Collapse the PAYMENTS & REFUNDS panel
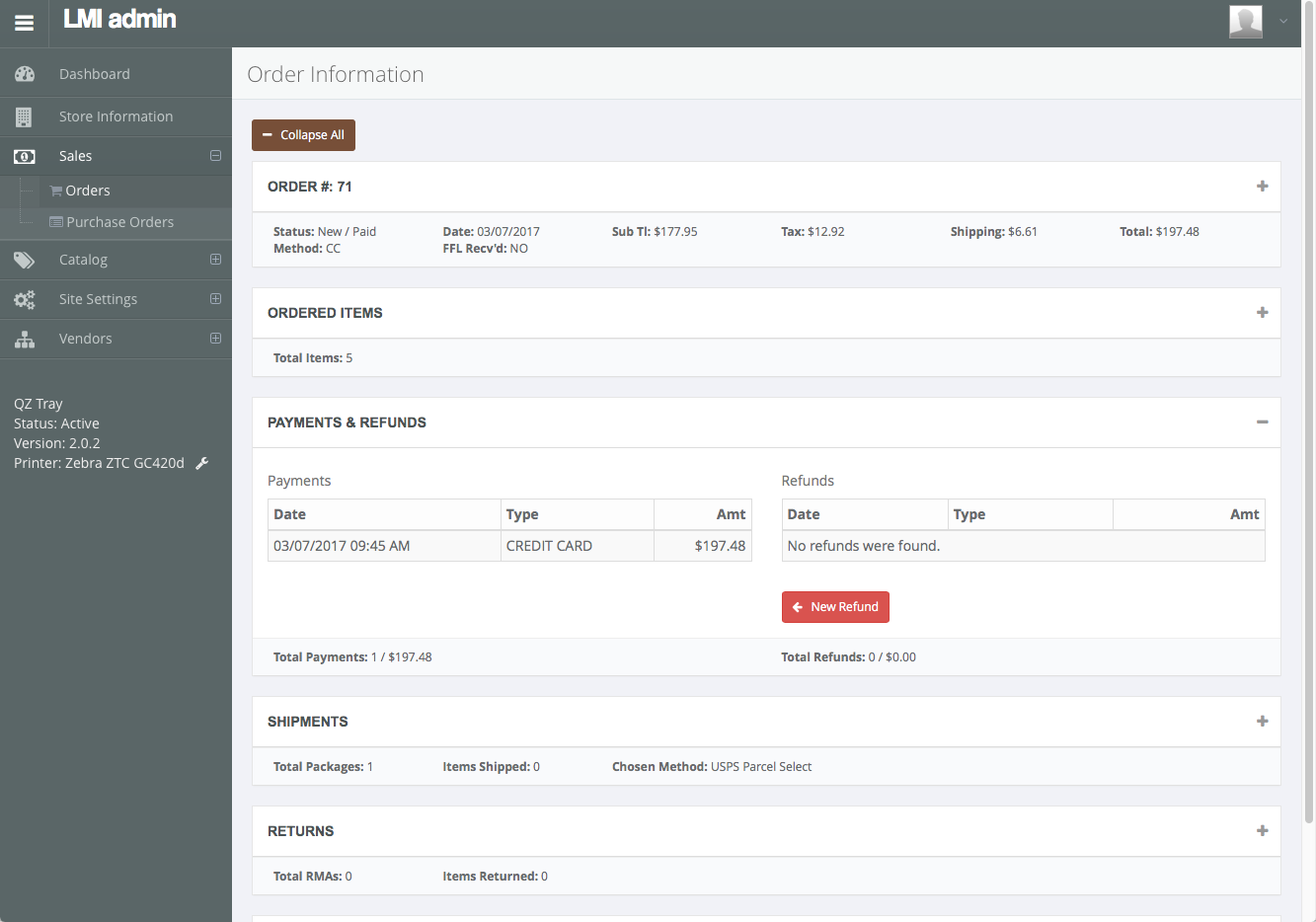Screen dimensions: 1316x922 point(1262,423)
